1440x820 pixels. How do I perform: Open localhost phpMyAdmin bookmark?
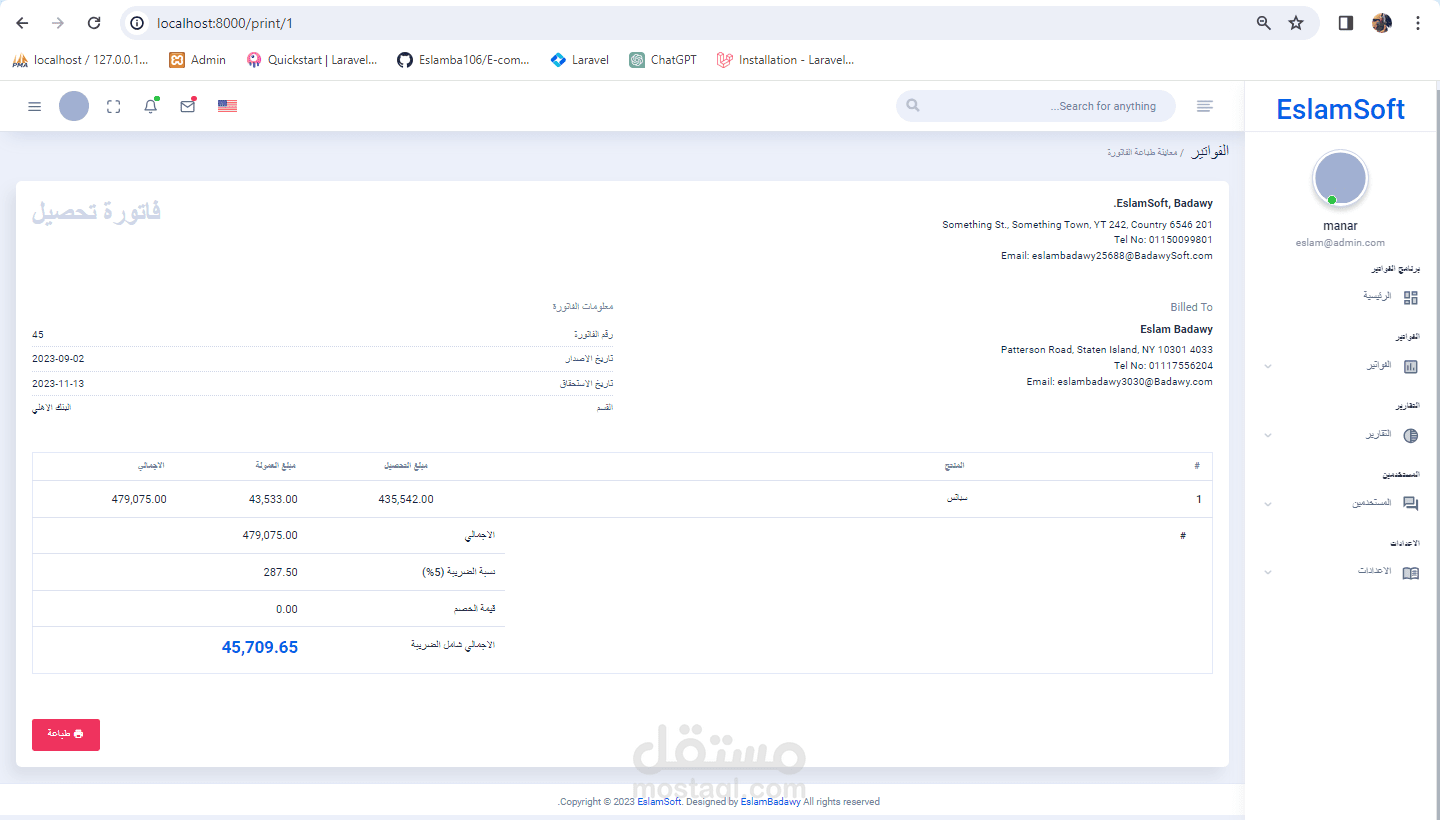(x=80, y=60)
